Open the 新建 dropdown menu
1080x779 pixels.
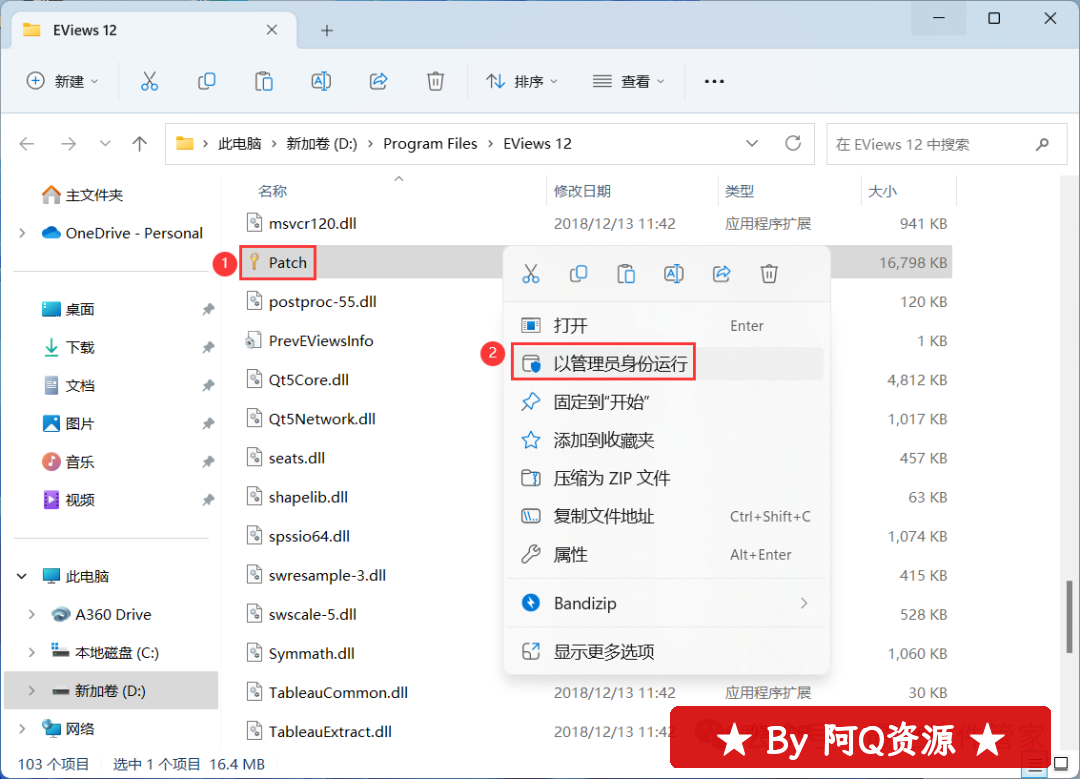(x=63, y=81)
